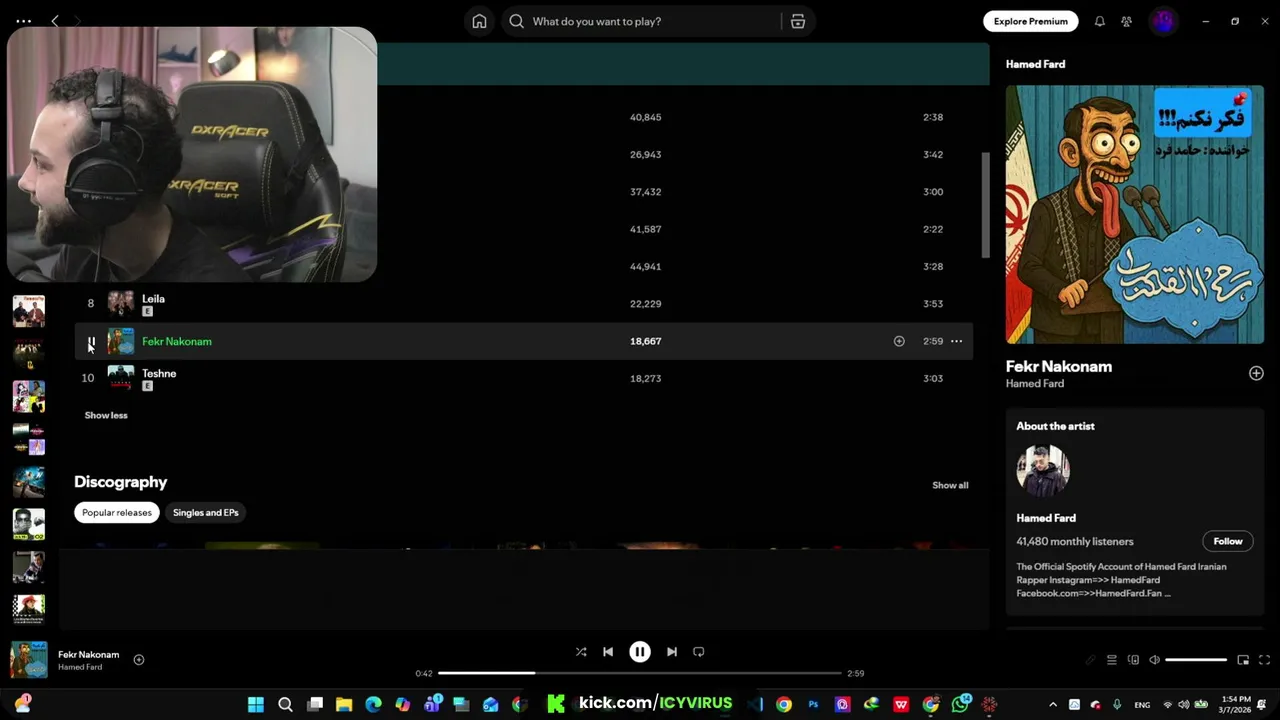Select Popular releases filter chip

117,512
